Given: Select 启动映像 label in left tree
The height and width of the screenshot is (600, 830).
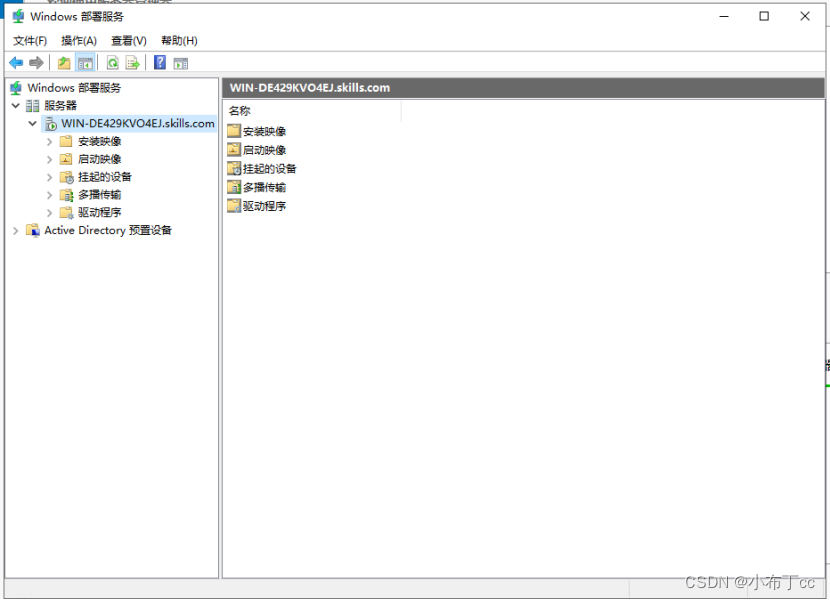Looking at the screenshot, I should pos(100,159).
